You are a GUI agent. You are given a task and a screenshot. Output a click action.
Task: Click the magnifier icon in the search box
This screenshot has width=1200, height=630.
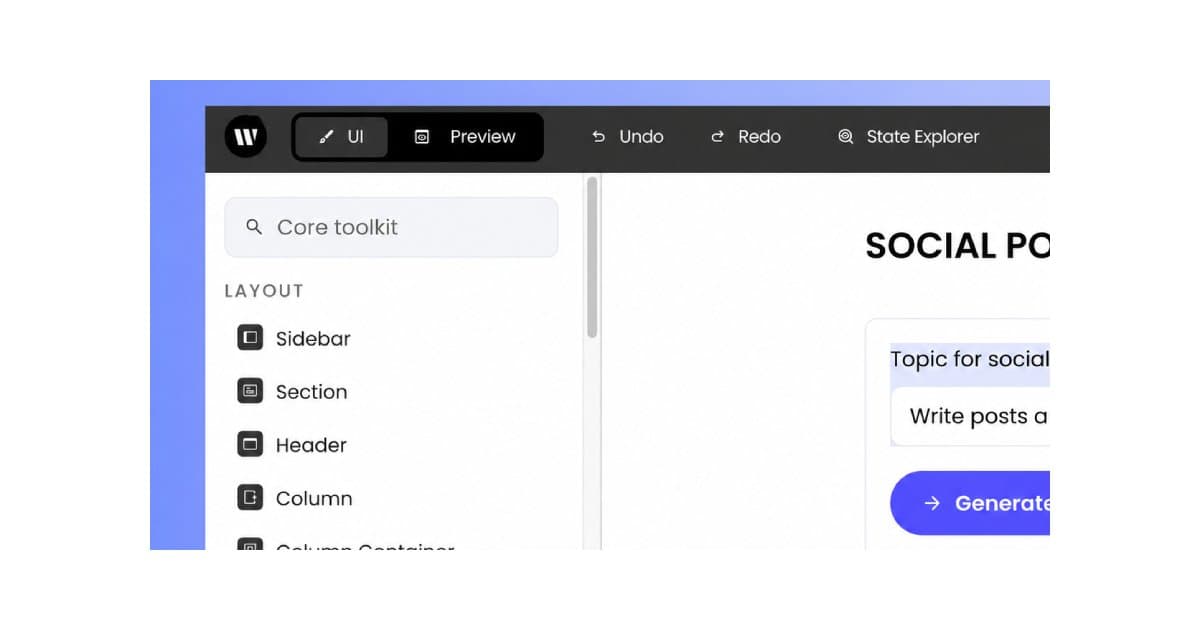pyautogui.click(x=254, y=227)
